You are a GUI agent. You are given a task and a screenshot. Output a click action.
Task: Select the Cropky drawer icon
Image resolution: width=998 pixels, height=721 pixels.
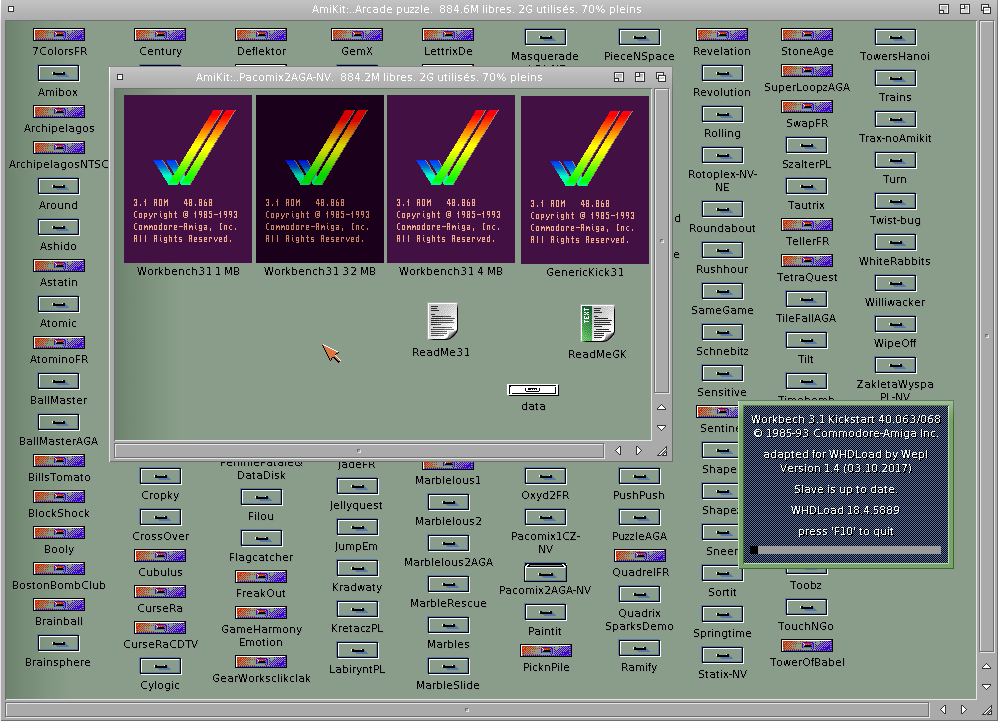point(160,477)
